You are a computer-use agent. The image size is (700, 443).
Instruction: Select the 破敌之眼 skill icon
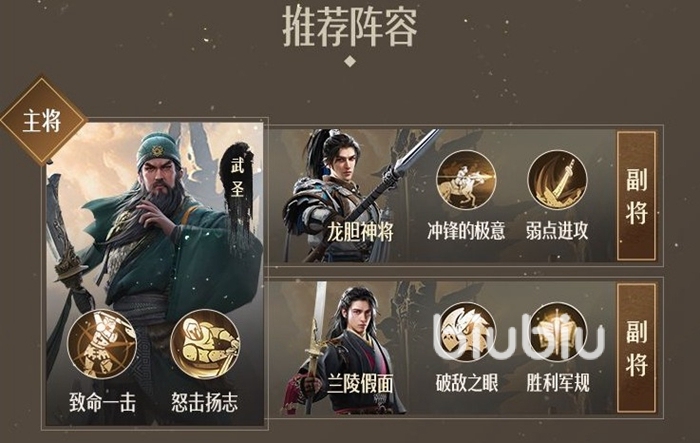tap(466, 332)
